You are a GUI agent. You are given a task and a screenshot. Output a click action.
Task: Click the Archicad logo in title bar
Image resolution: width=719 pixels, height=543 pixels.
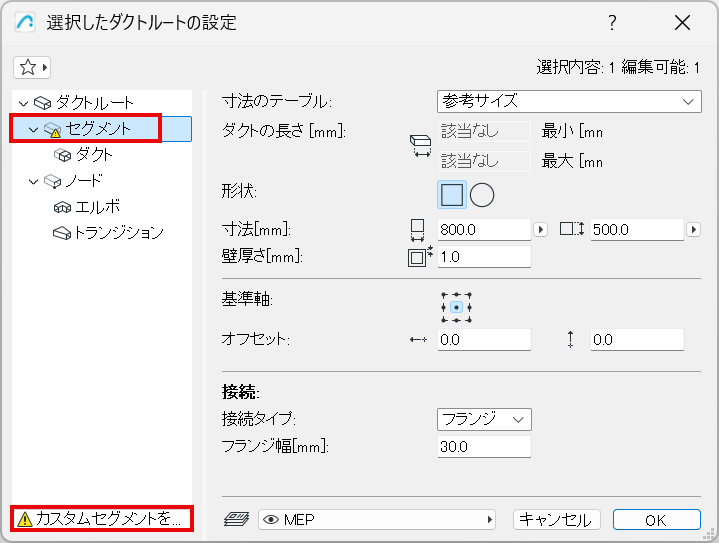25,22
